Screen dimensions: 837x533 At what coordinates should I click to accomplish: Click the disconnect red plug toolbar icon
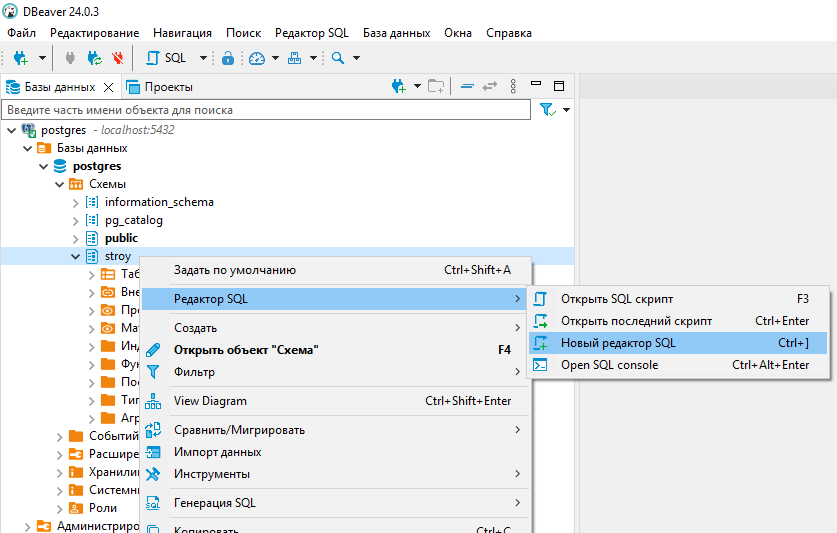click(117, 58)
